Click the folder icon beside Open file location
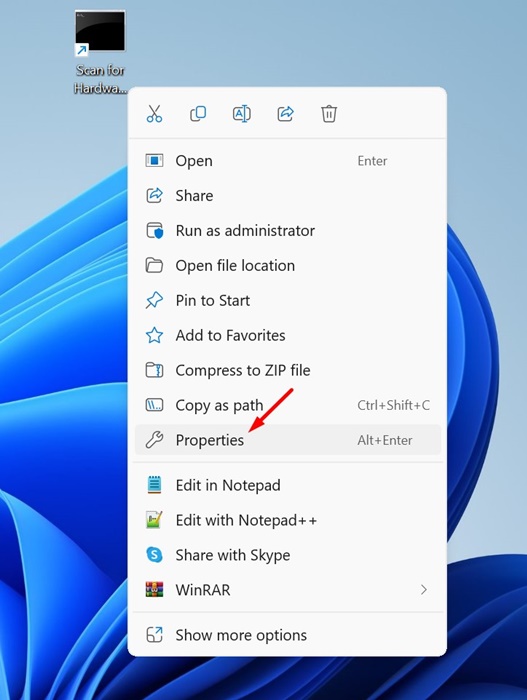 [x=154, y=266]
